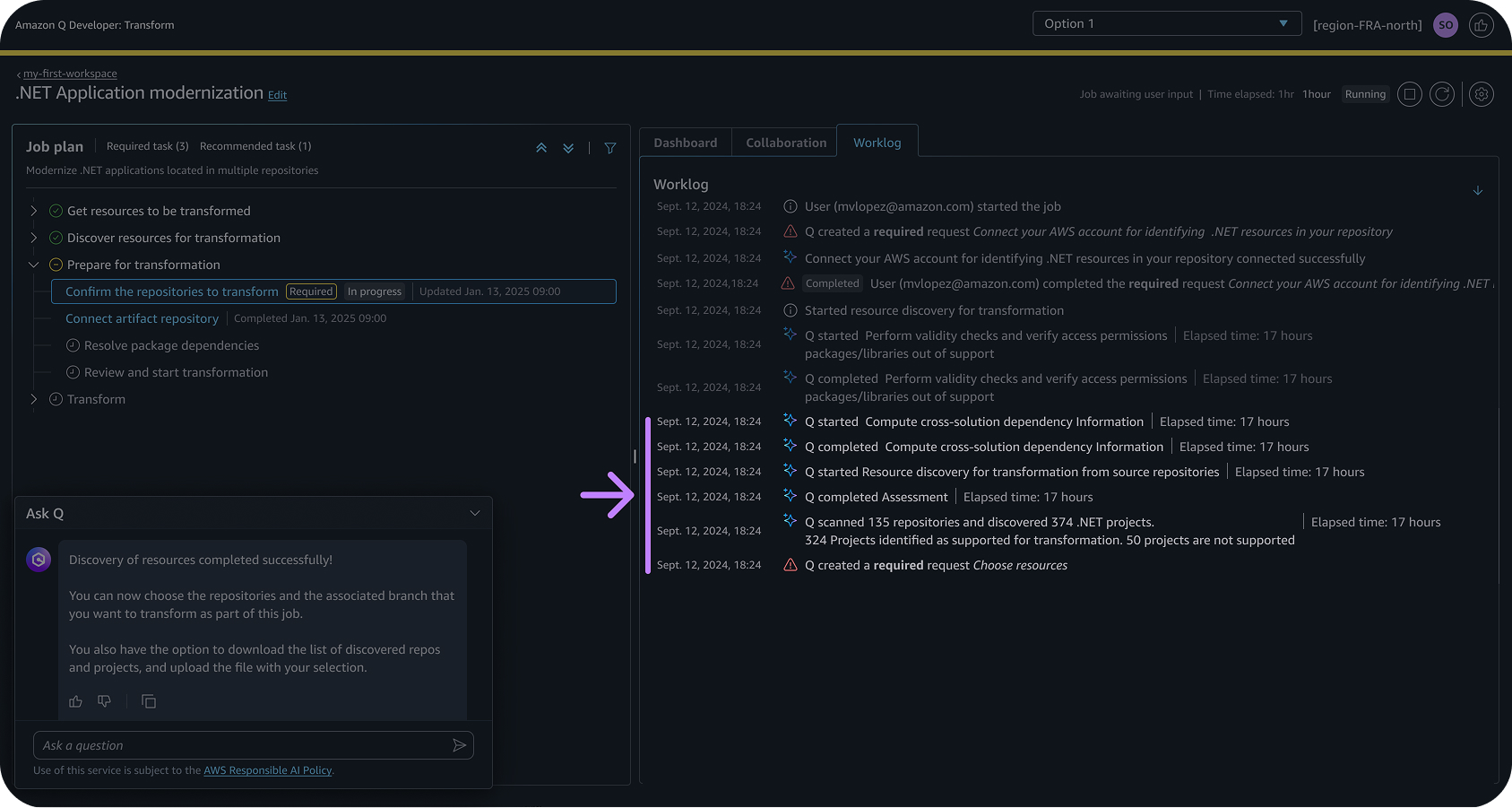The image size is (1512, 808).
Task: Click 'Q created a required request Choose resources' entry
Action: point(936,565)
